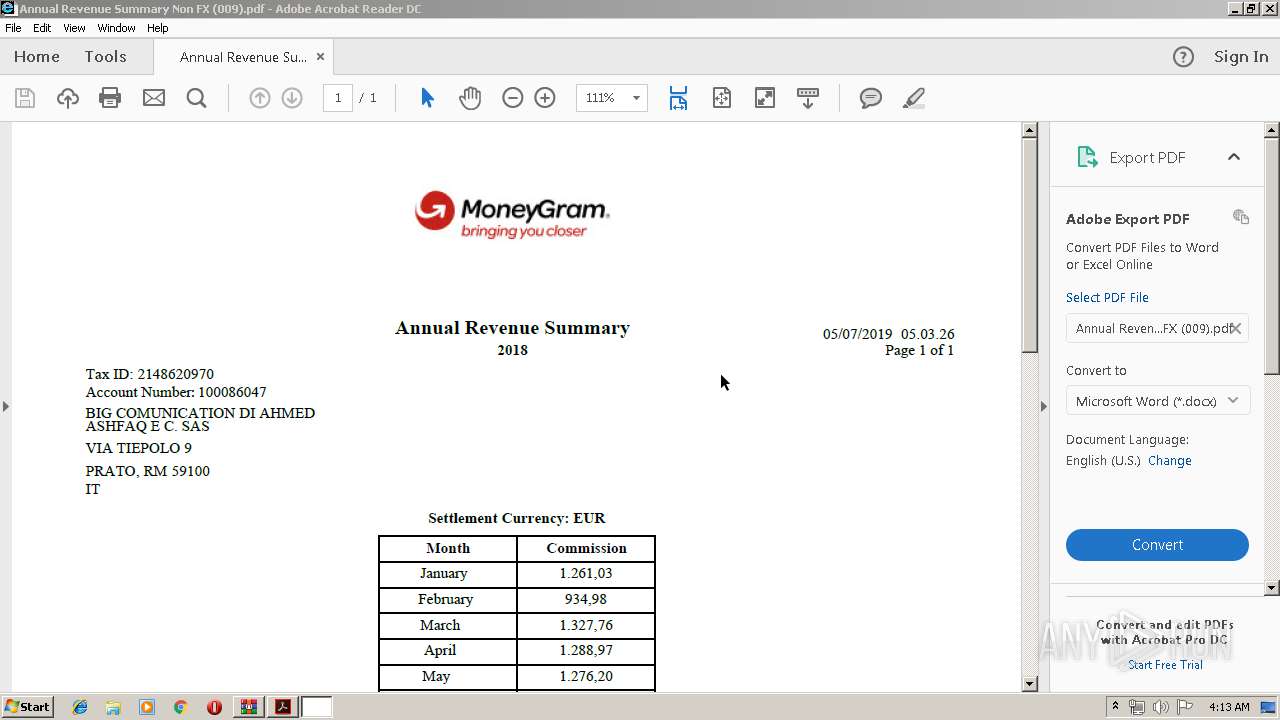Expand the left navigation pane arrow

click(x=6, y=406)
